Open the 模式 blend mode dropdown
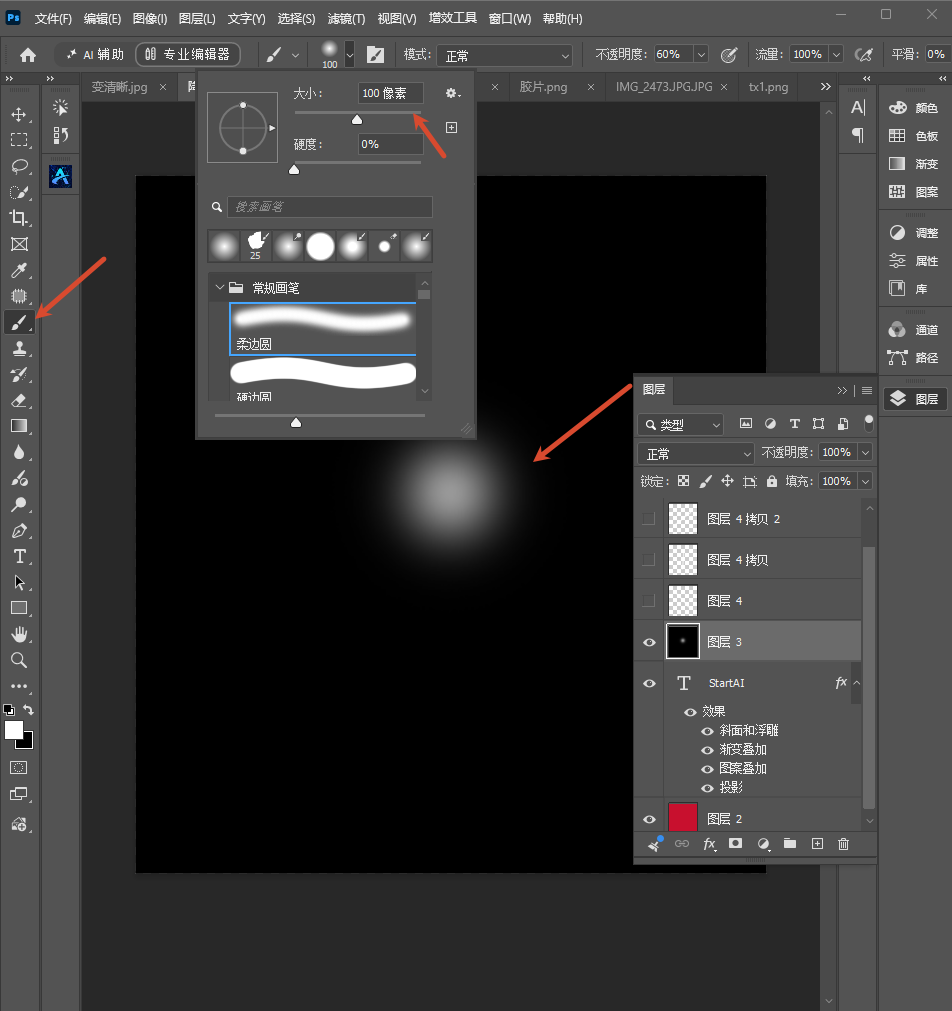Viewport: 952px width, 1011px height. pos(504,55)
